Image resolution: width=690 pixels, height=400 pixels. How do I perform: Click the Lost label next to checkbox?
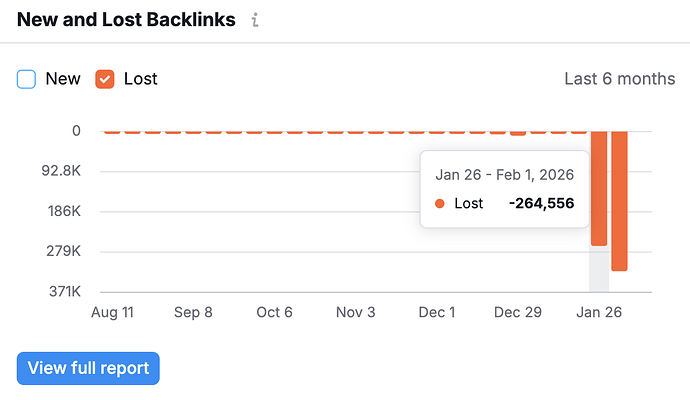(140, 79)
